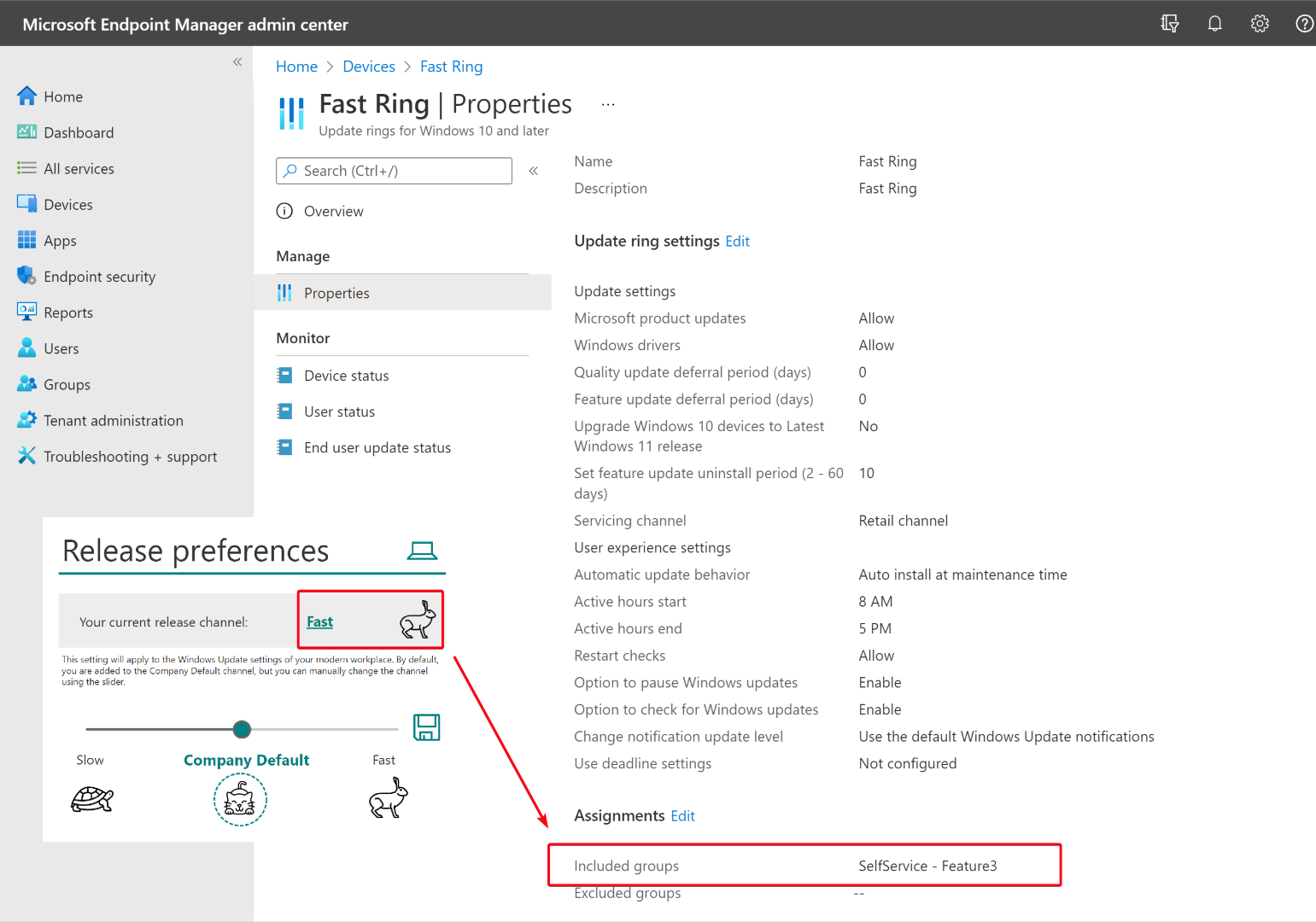This screenshot has height=922, width=1316.
Task: Click the Tenant administration icon
Action: [x=27, y=420]
